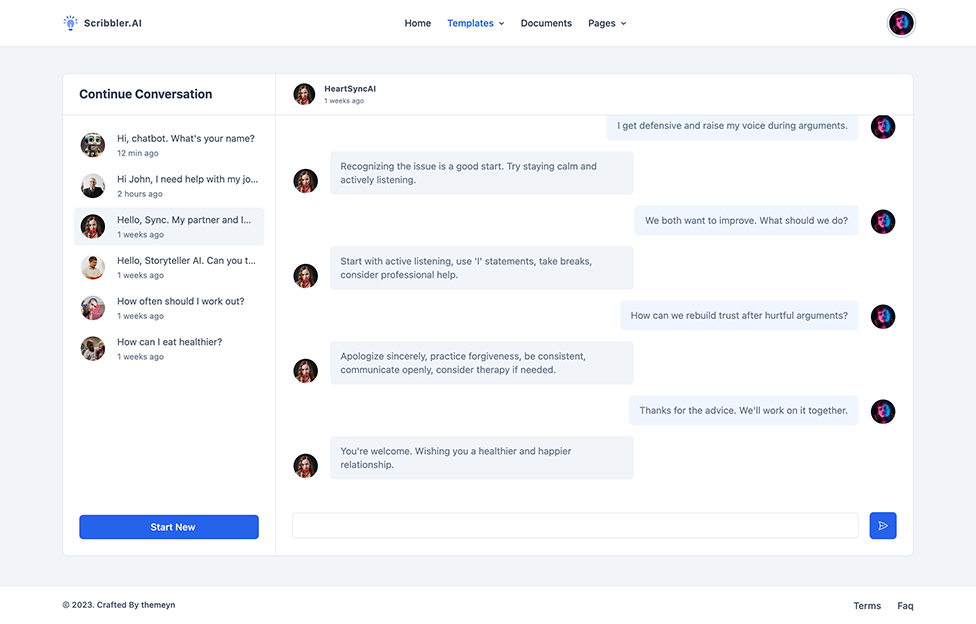
Task: Click avatar beside 'How often should I work out?'
Action: 93,308
